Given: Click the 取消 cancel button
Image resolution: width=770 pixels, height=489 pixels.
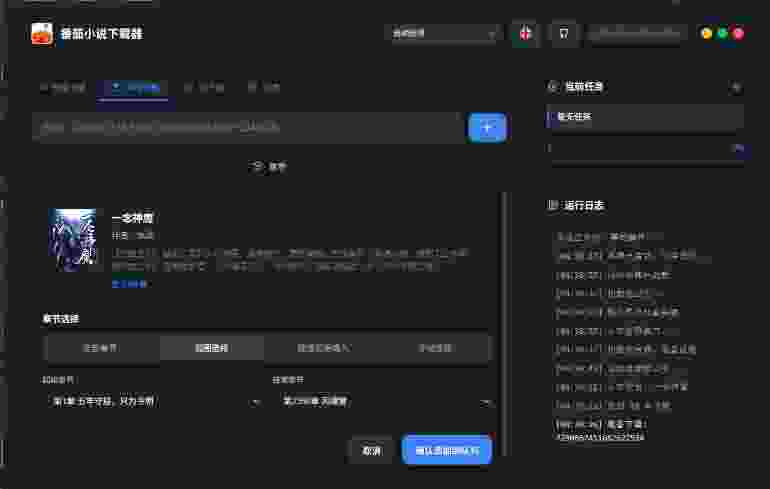Looking at the screenshot, I should click(371, 451).
